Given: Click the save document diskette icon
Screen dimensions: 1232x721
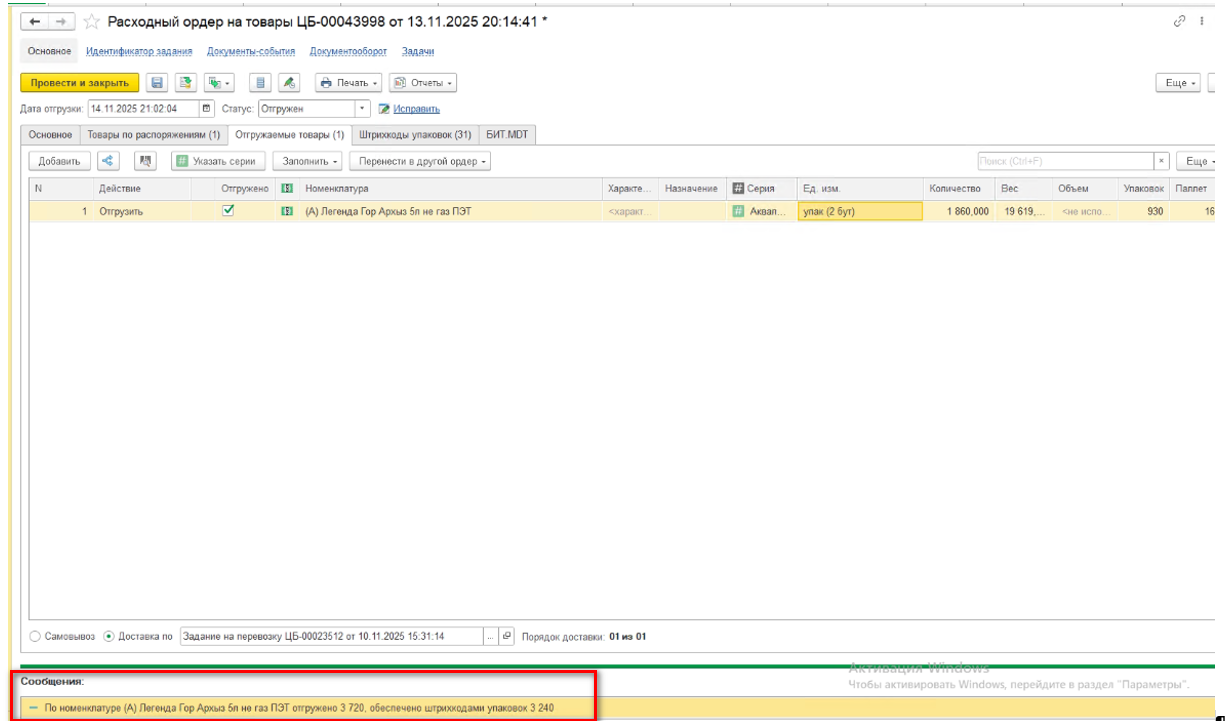Looking at the screenshot, I should tap(157, 83).
